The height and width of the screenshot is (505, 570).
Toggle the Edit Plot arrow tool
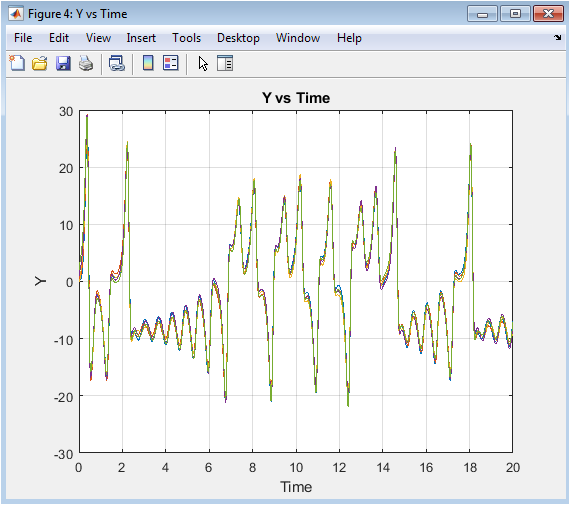click(203, 64)
